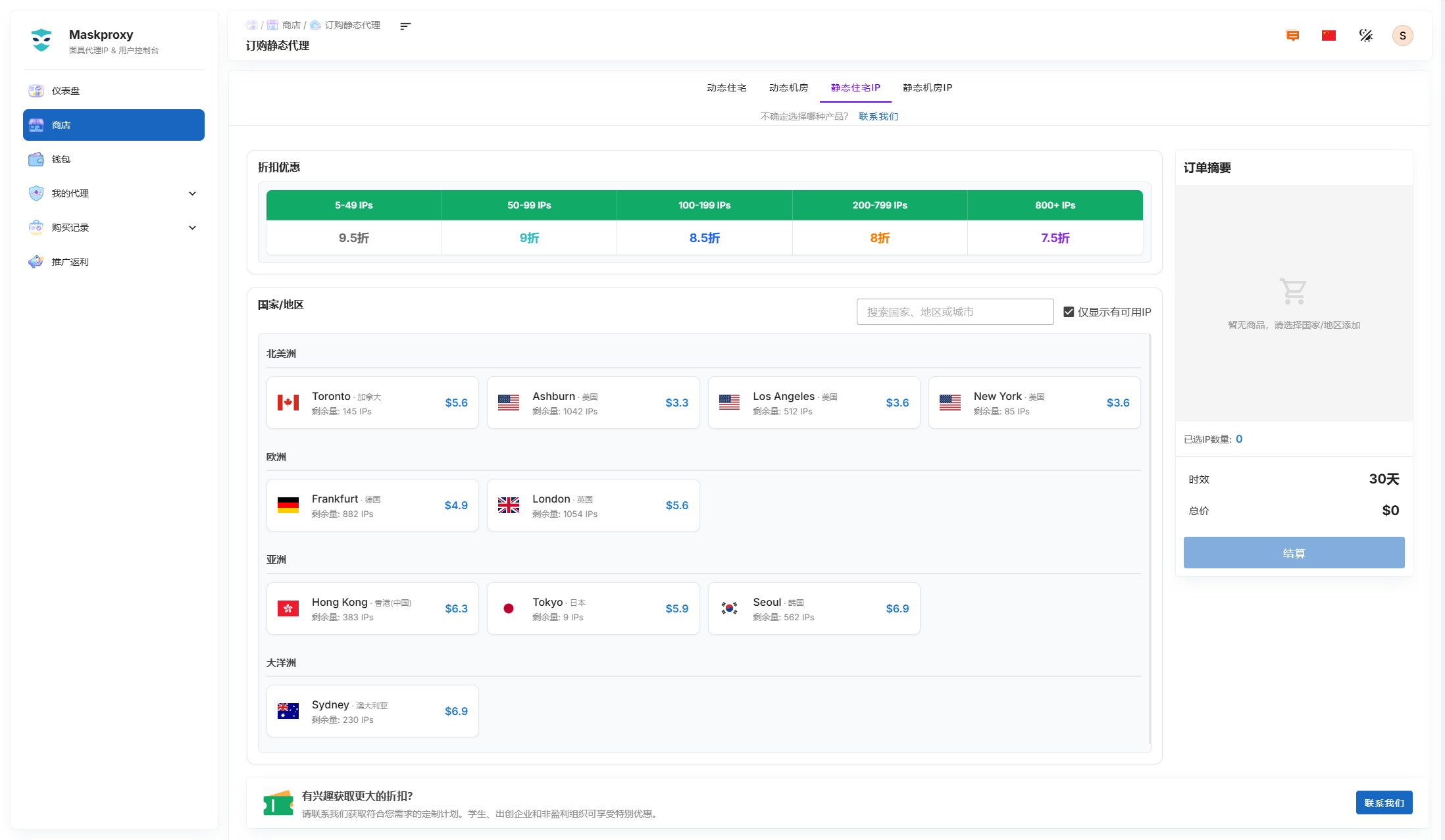Image resolution: width=1445 pixels, height=840 pixels.
Task: Click the 北美洲 region heading
Action: (x=281, y=354)
